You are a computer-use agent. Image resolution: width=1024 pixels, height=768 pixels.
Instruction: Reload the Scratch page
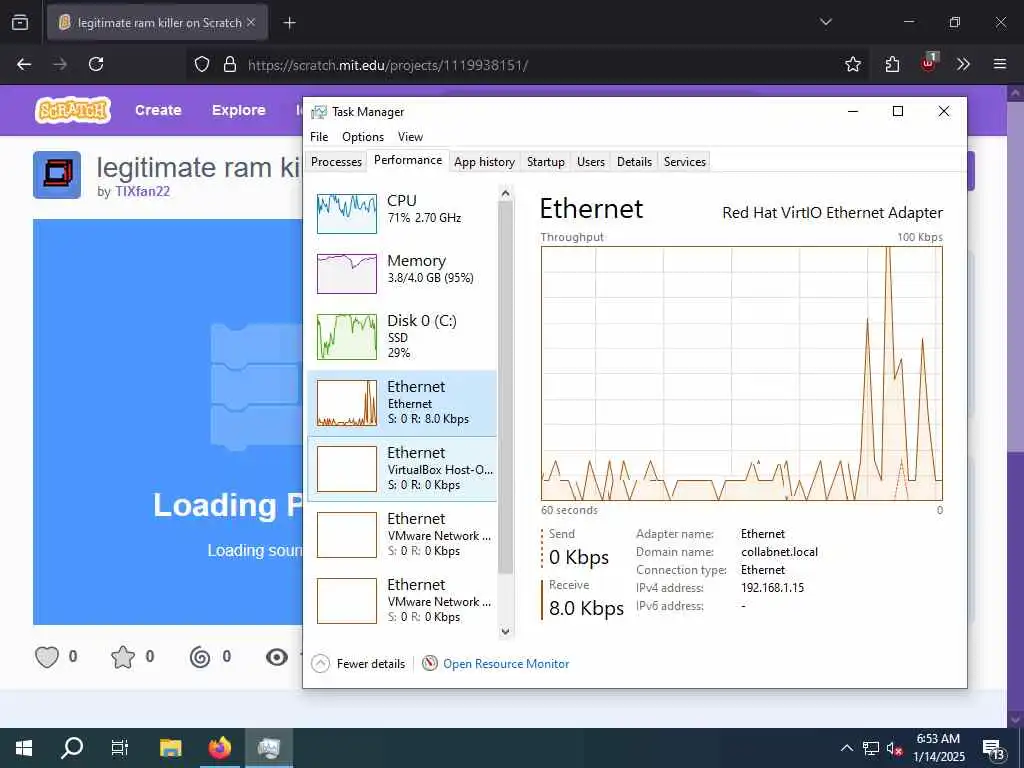click(x=96, y=64)
